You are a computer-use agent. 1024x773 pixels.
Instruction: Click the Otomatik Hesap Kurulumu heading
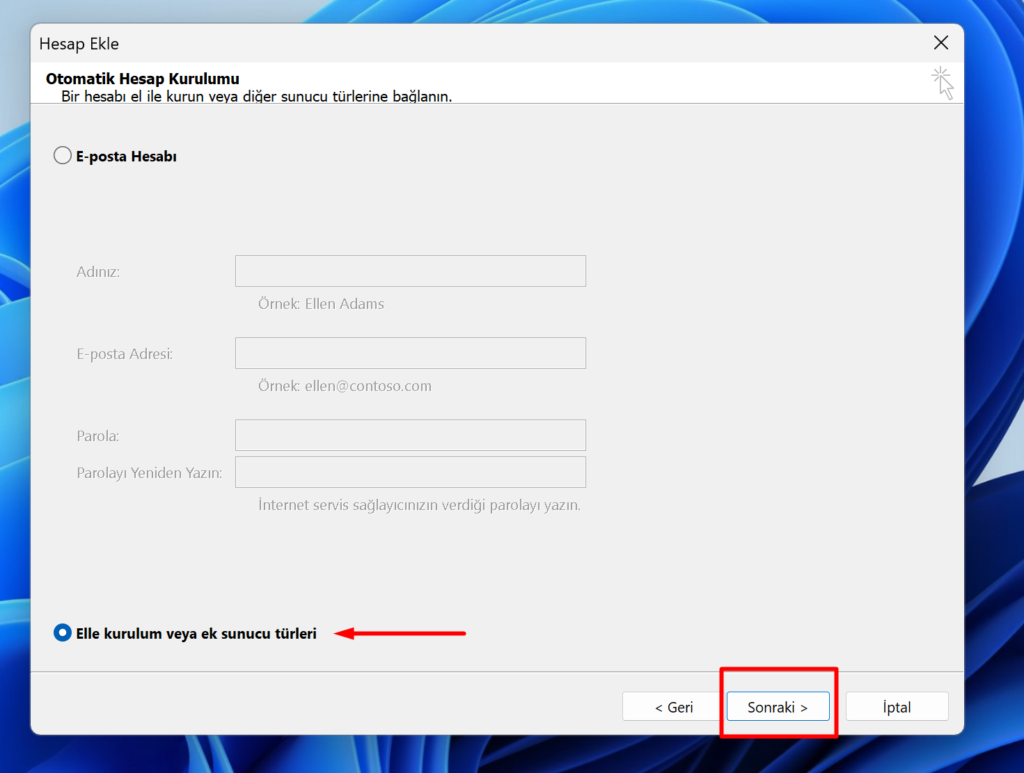point(142,78)
